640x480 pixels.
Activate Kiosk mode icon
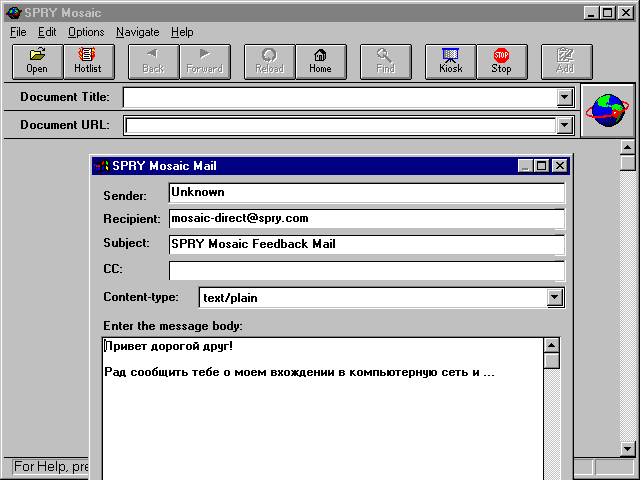click(450, 61)
